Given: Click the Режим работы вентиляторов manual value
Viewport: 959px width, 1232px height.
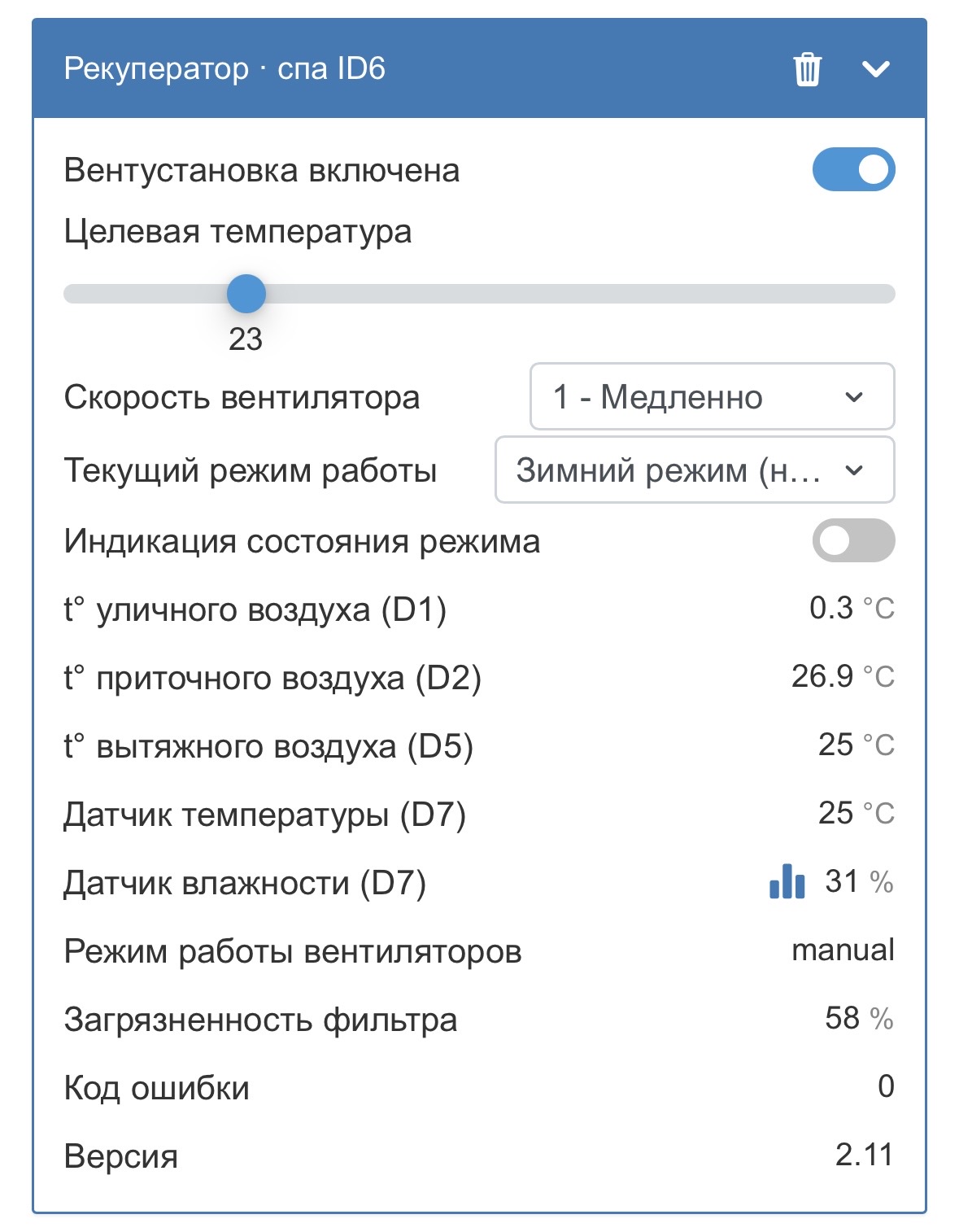Looking at the screenshot, I should point(843,950).
